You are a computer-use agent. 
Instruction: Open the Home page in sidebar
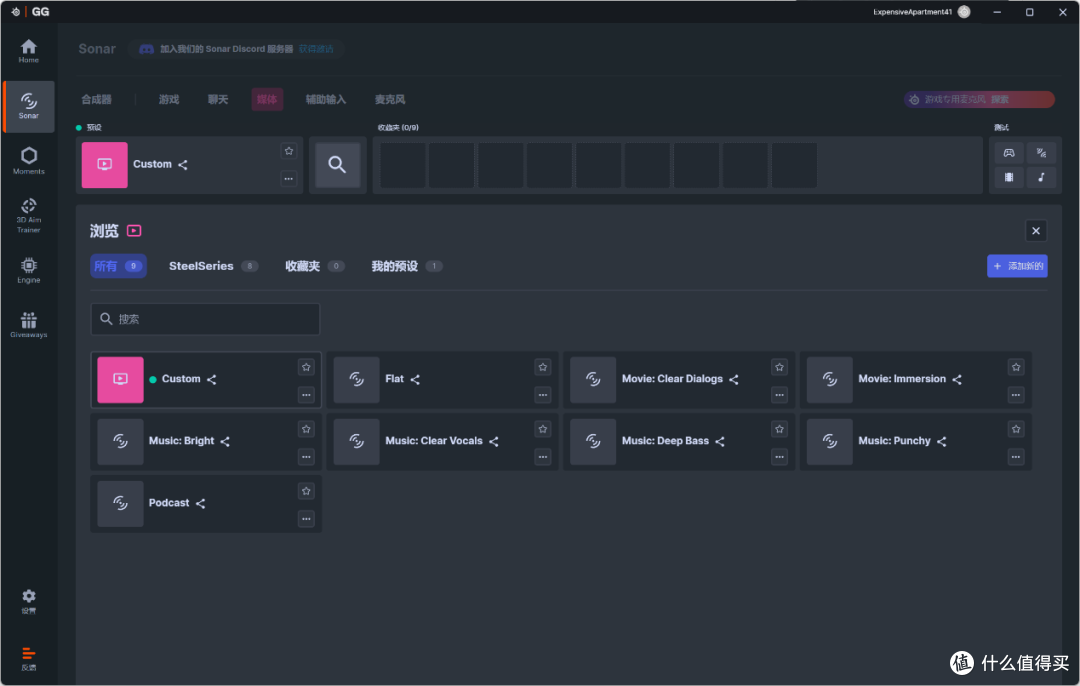(x=28, y=51)
